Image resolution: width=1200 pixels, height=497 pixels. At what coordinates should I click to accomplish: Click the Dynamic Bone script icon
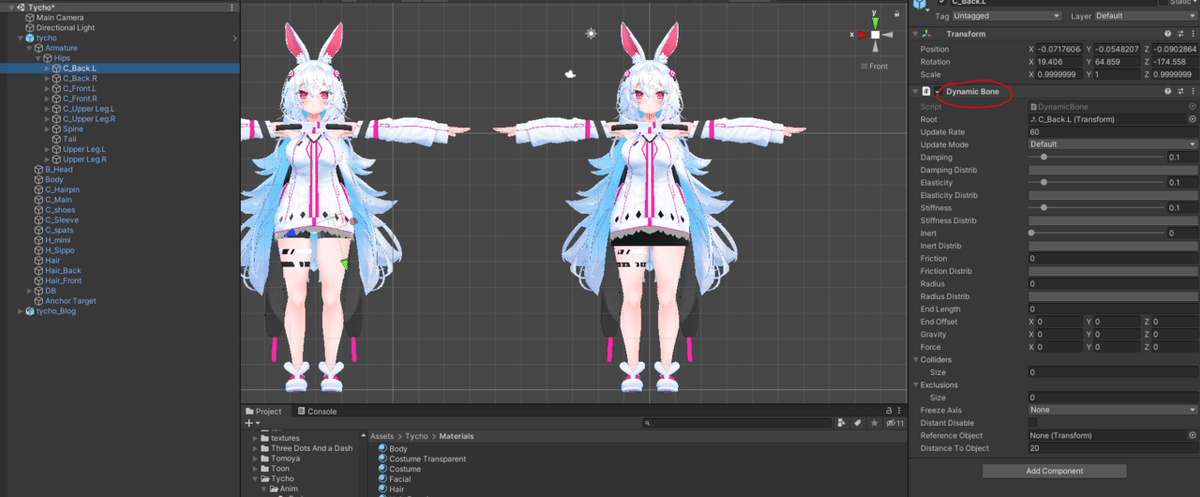click(926, 91)
